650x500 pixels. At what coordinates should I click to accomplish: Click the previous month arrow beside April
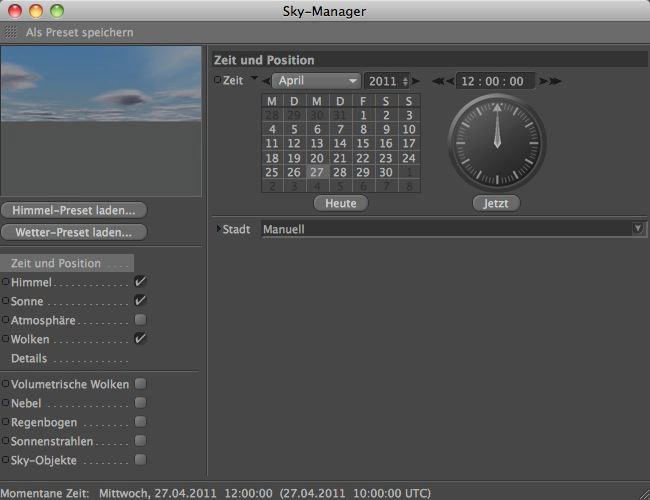(266, 81)
